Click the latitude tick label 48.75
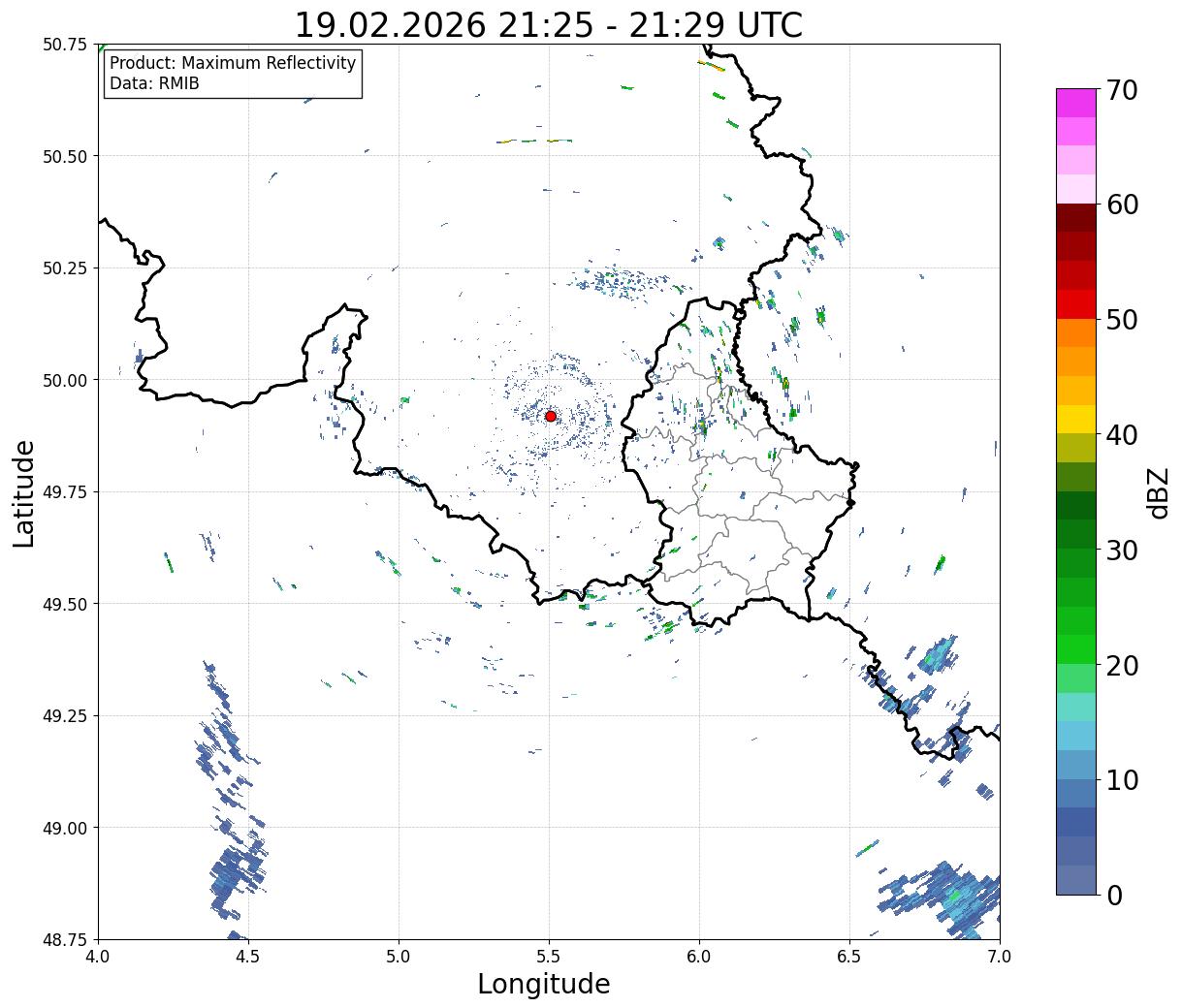This screenshot has height=1008, width=1182. tap(66, 939)
